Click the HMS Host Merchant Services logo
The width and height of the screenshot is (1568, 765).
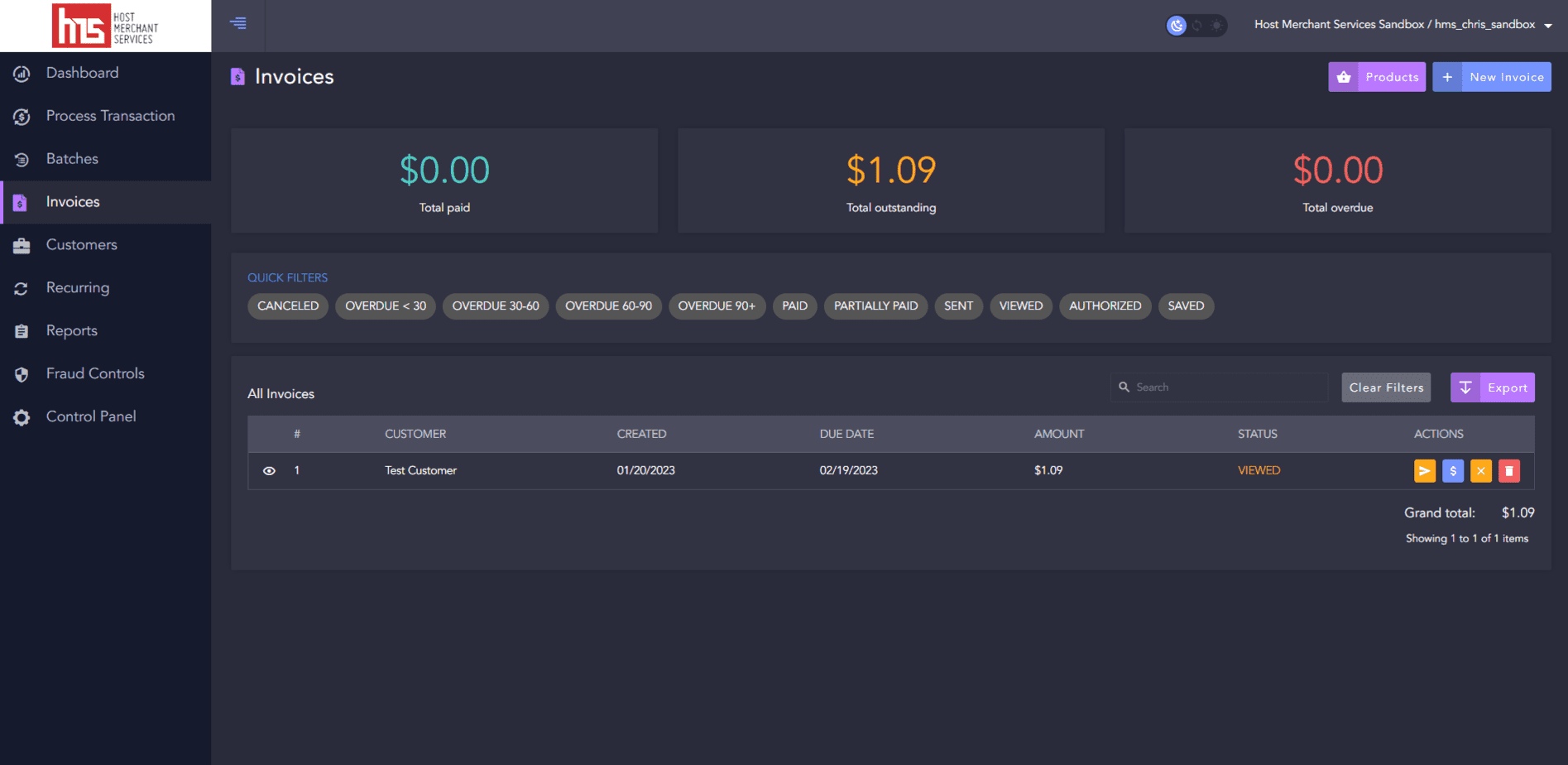105,26
